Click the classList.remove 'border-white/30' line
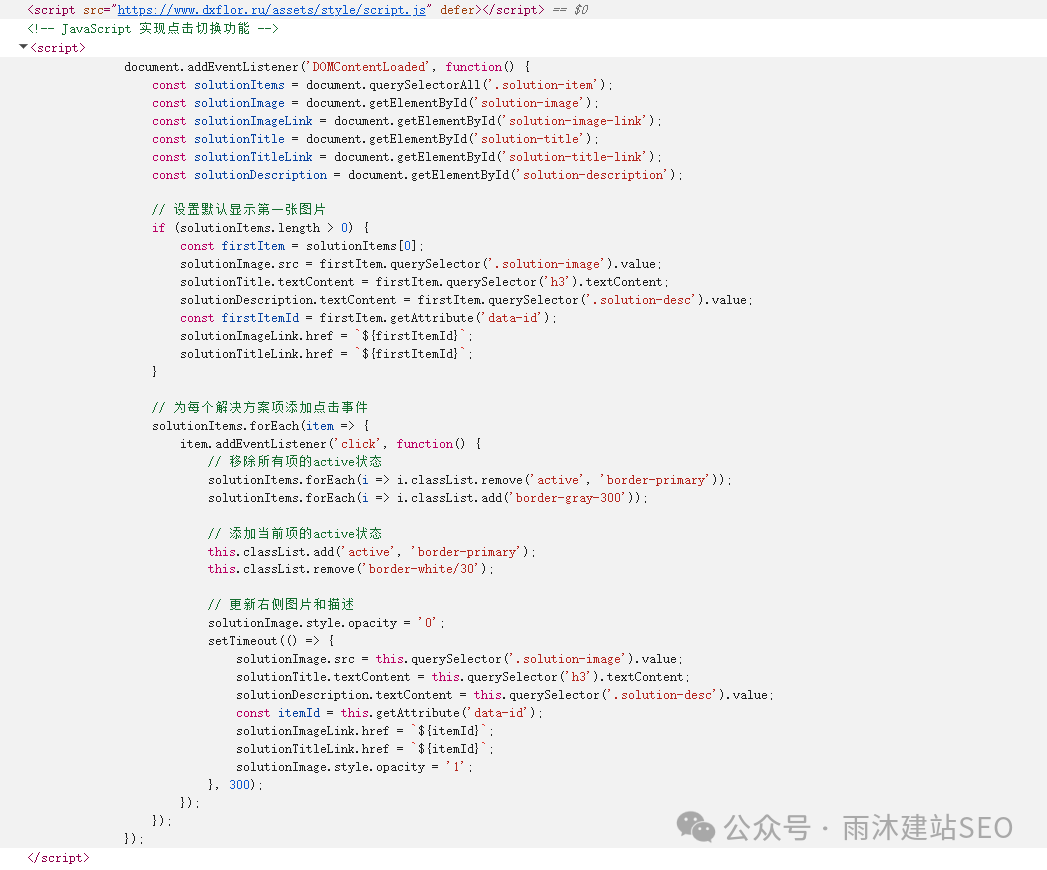 (x=351, y=569)
